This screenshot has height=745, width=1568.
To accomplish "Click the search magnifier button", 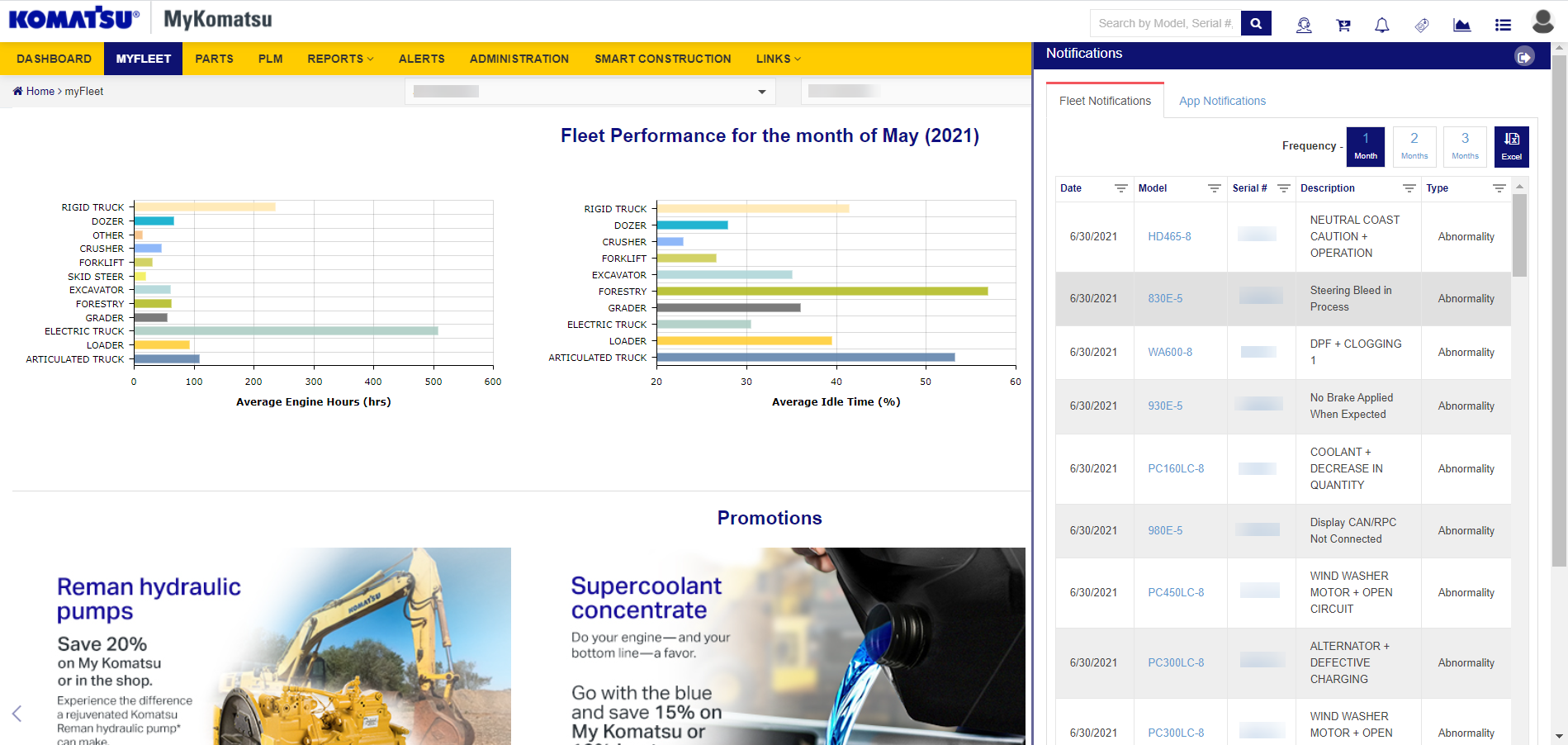I will point(1256,23).
